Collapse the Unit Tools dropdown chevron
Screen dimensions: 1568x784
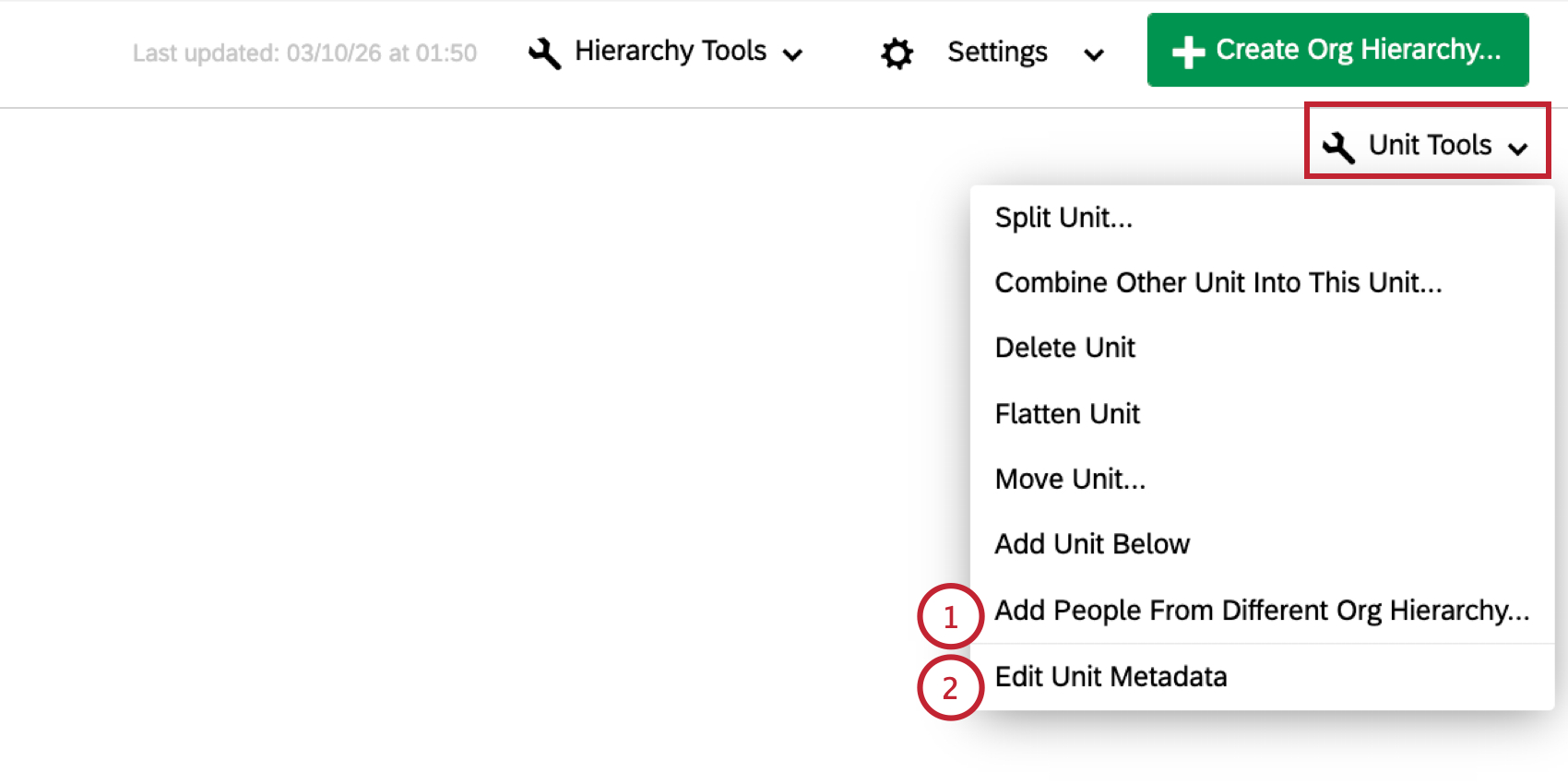pyautogui.click(x=1517, y=148)
